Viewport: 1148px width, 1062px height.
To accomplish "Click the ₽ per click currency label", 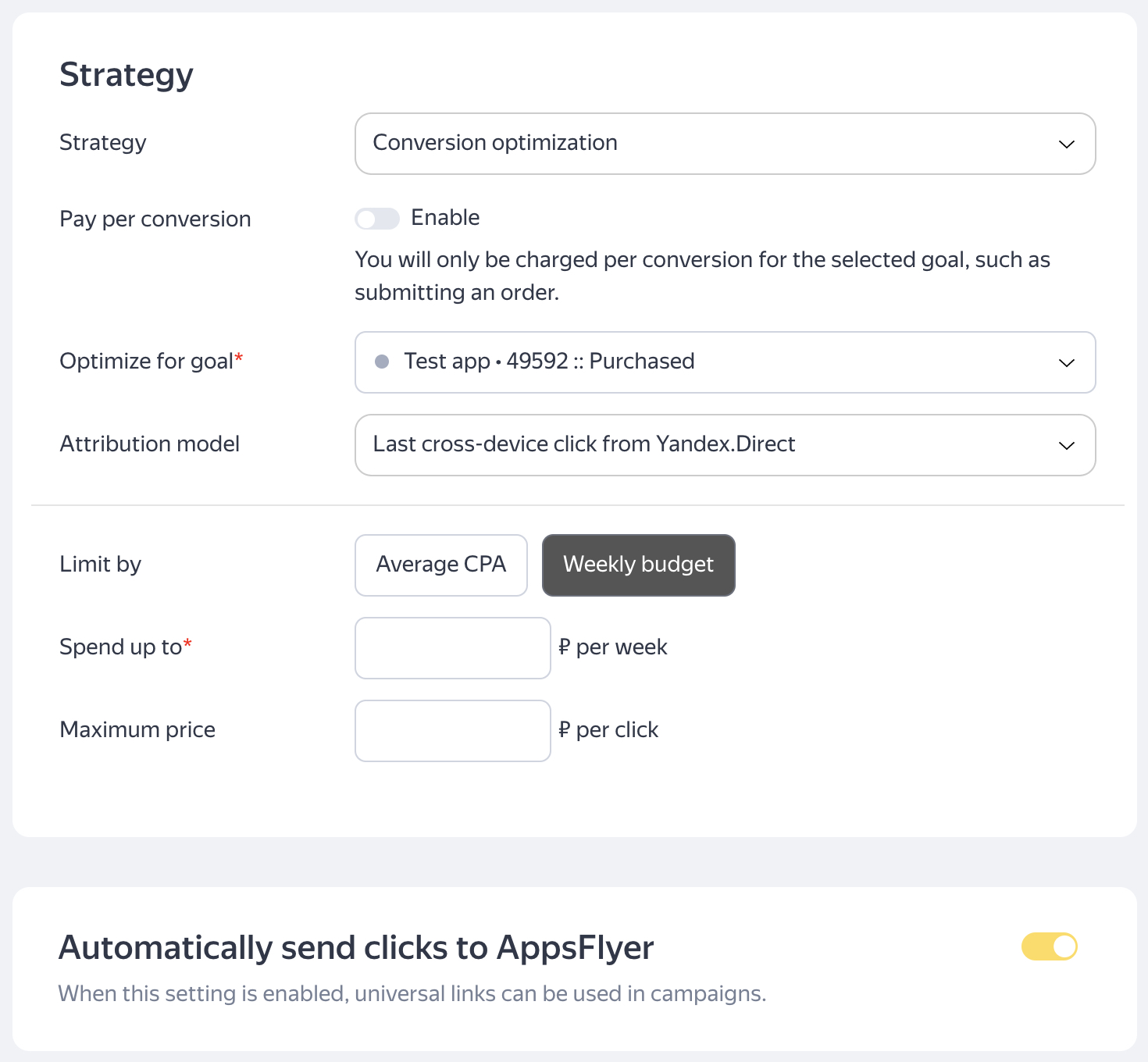I will 608,730.
